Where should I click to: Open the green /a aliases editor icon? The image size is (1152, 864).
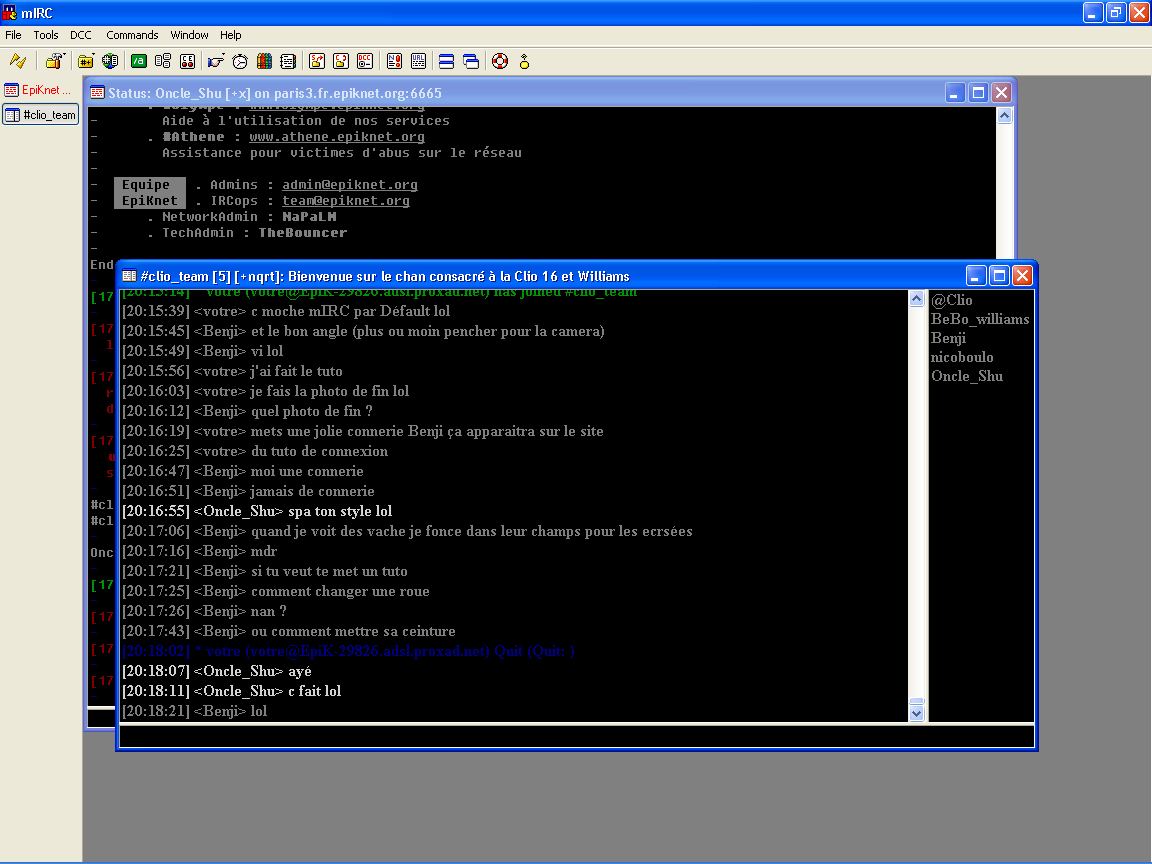click(139, 62)
